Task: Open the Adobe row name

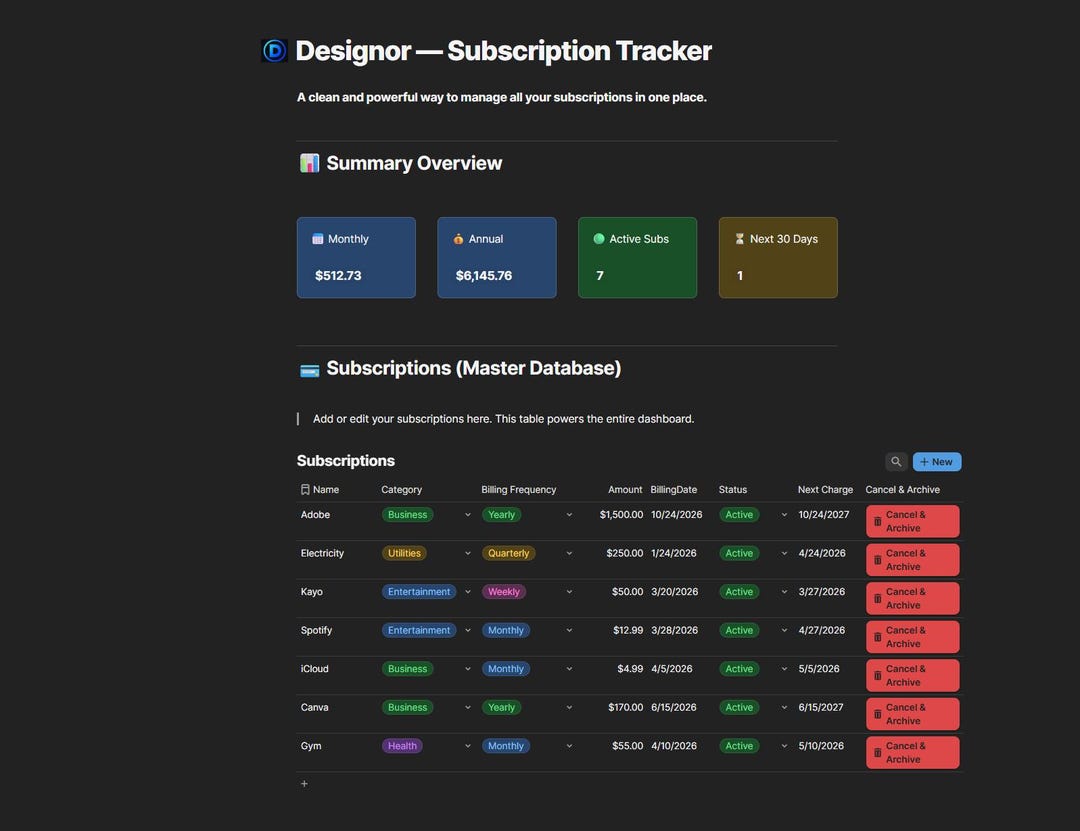Action: tap(315, 515)
